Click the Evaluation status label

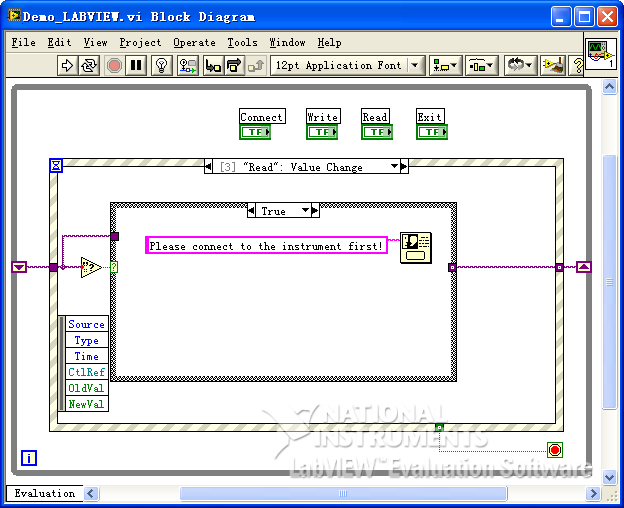point(45,493)
